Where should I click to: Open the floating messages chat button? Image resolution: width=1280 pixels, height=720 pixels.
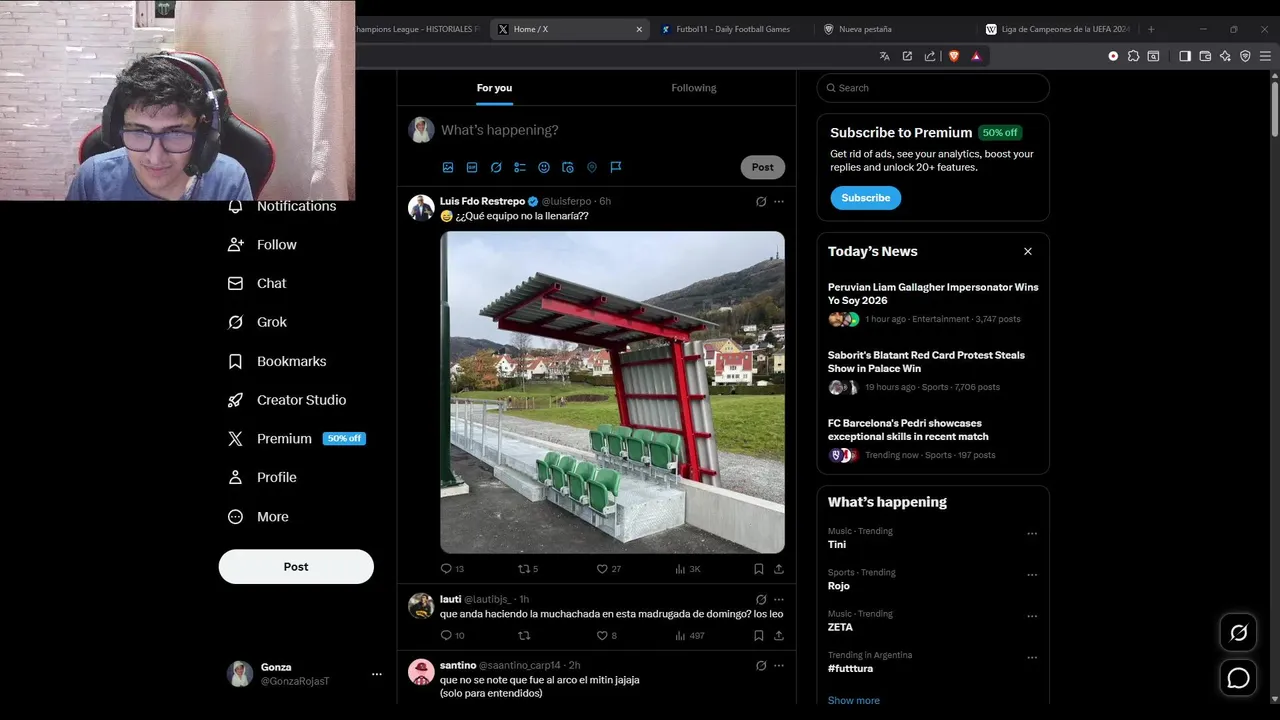tap(1239, 679)
